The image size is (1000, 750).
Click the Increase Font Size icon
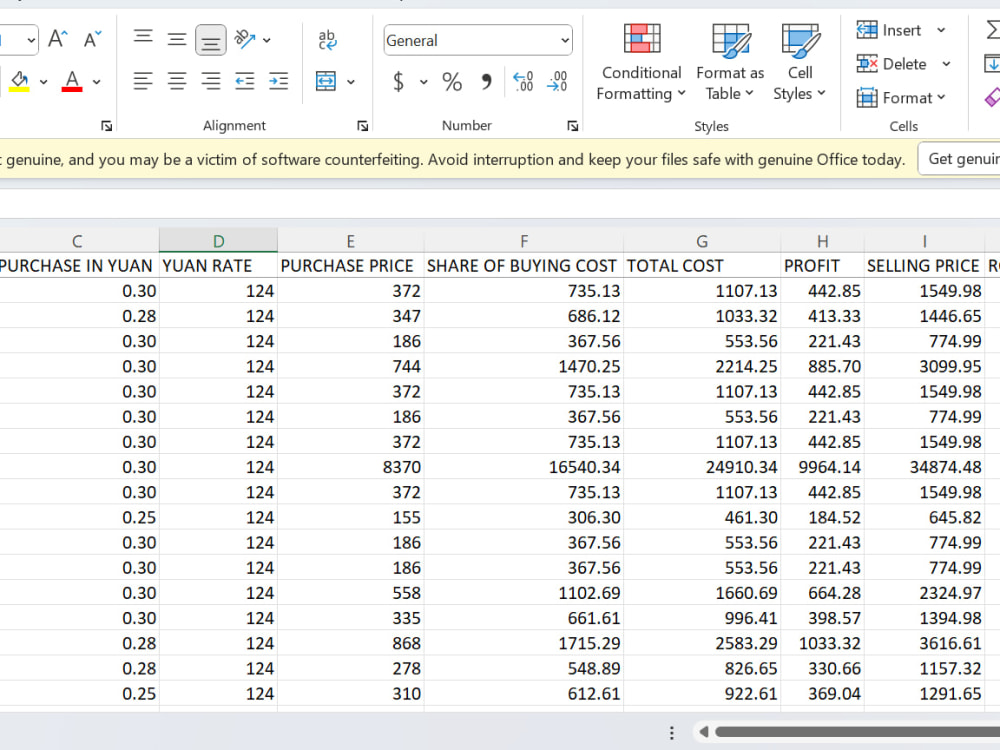tap(58, 40)
